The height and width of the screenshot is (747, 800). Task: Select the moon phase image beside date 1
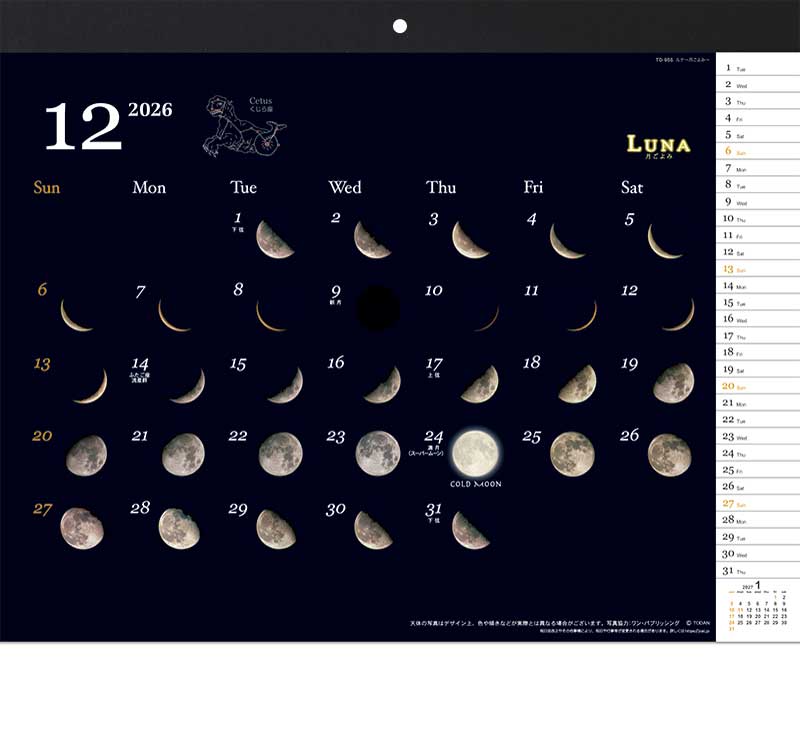click(274, 239)
